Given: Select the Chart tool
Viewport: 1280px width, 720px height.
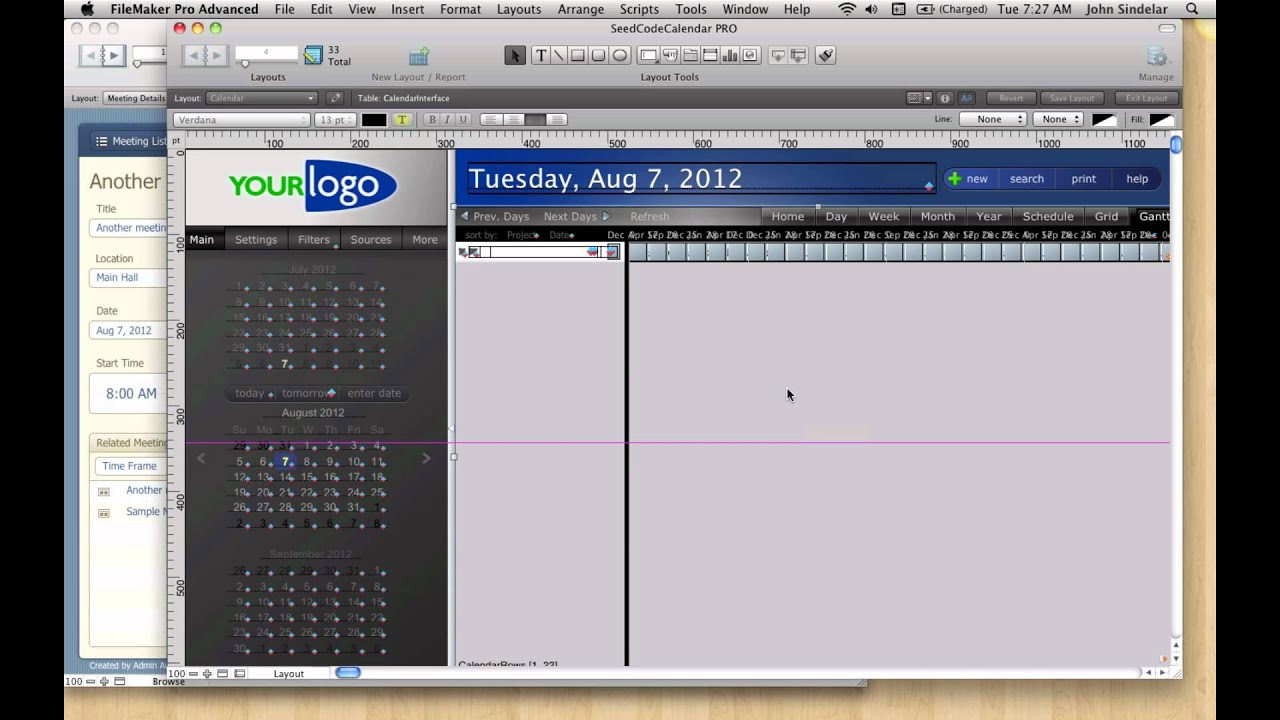Looking at the screenshot, I should tap(730, 56).
